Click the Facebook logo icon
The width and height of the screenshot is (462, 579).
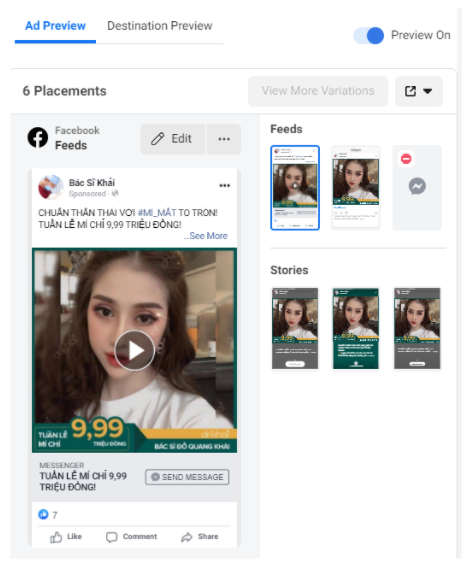click(38, 137)
